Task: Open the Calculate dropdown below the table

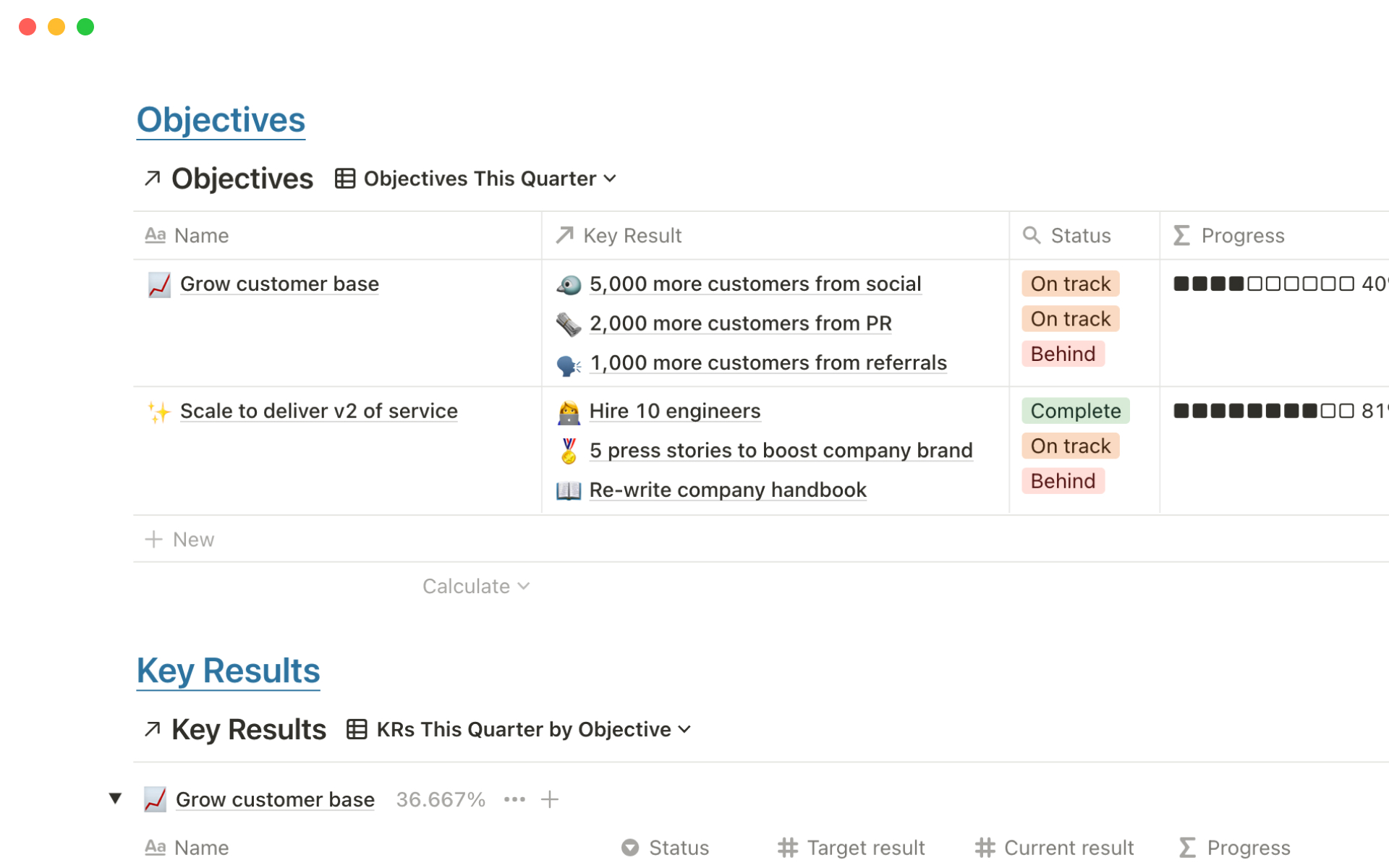Action: coord(475,586)
